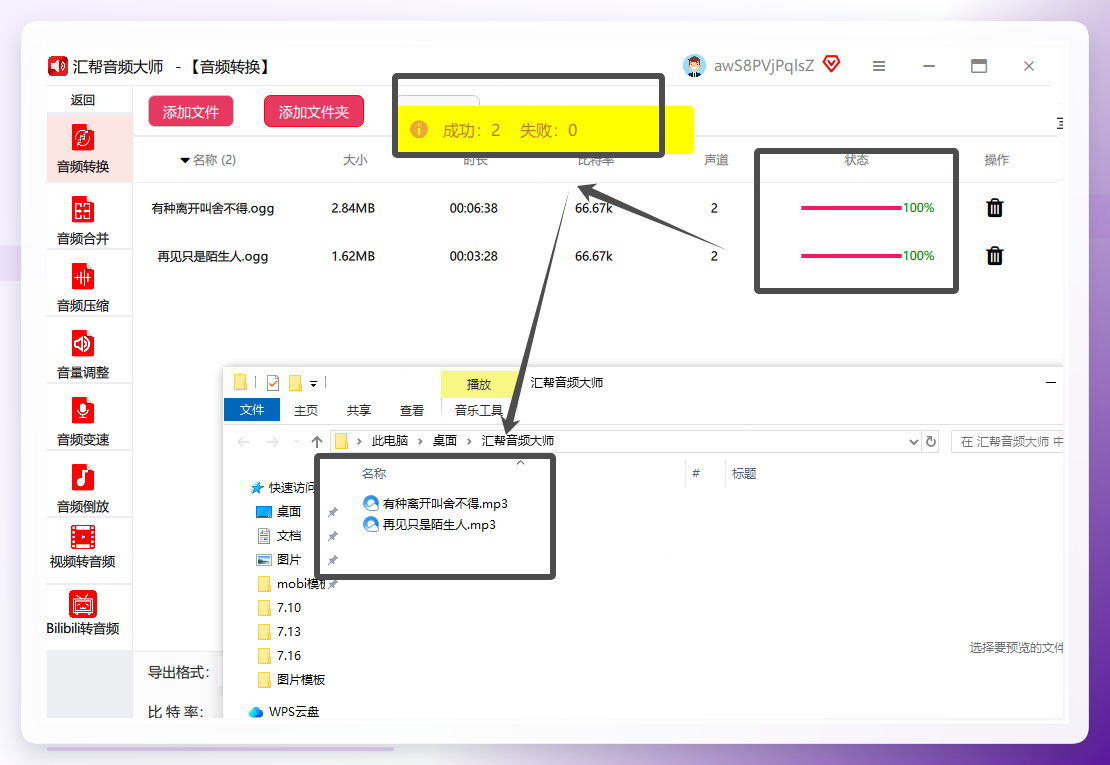Expand the 桌面 breadcrumb chevron
This screenshot has height=765, width=1110.
point(469,442)
